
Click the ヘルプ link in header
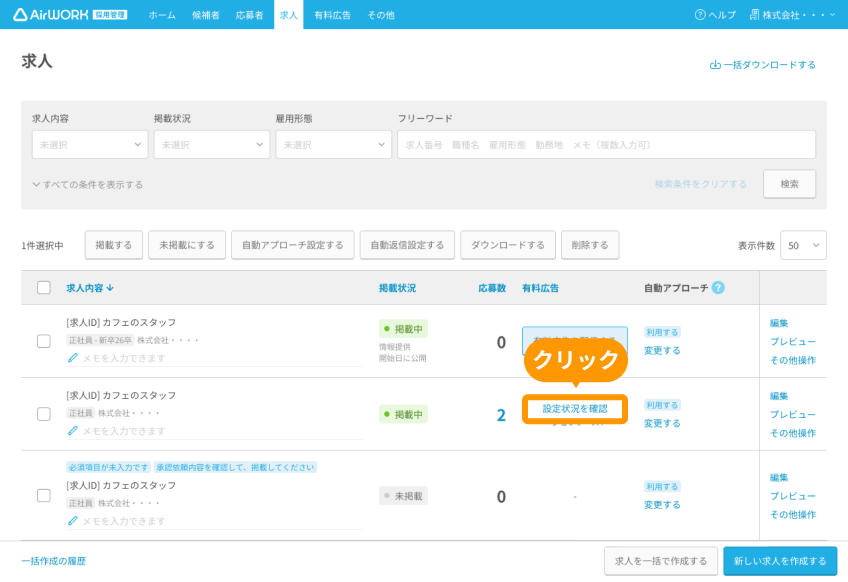pyautogui.click(x=716, y=15)
